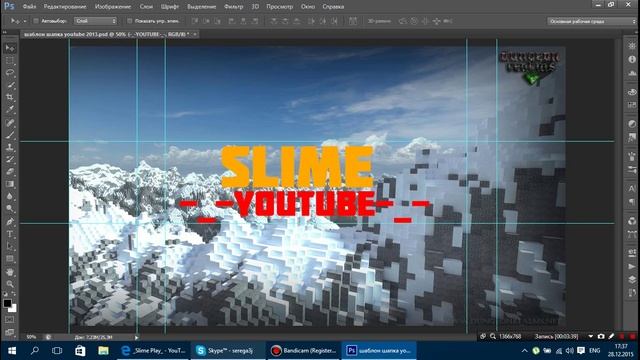Select the History Brush tool
The height and width of the screenshot is (360, 640).
pyautogui.click(x=10, y=160)
